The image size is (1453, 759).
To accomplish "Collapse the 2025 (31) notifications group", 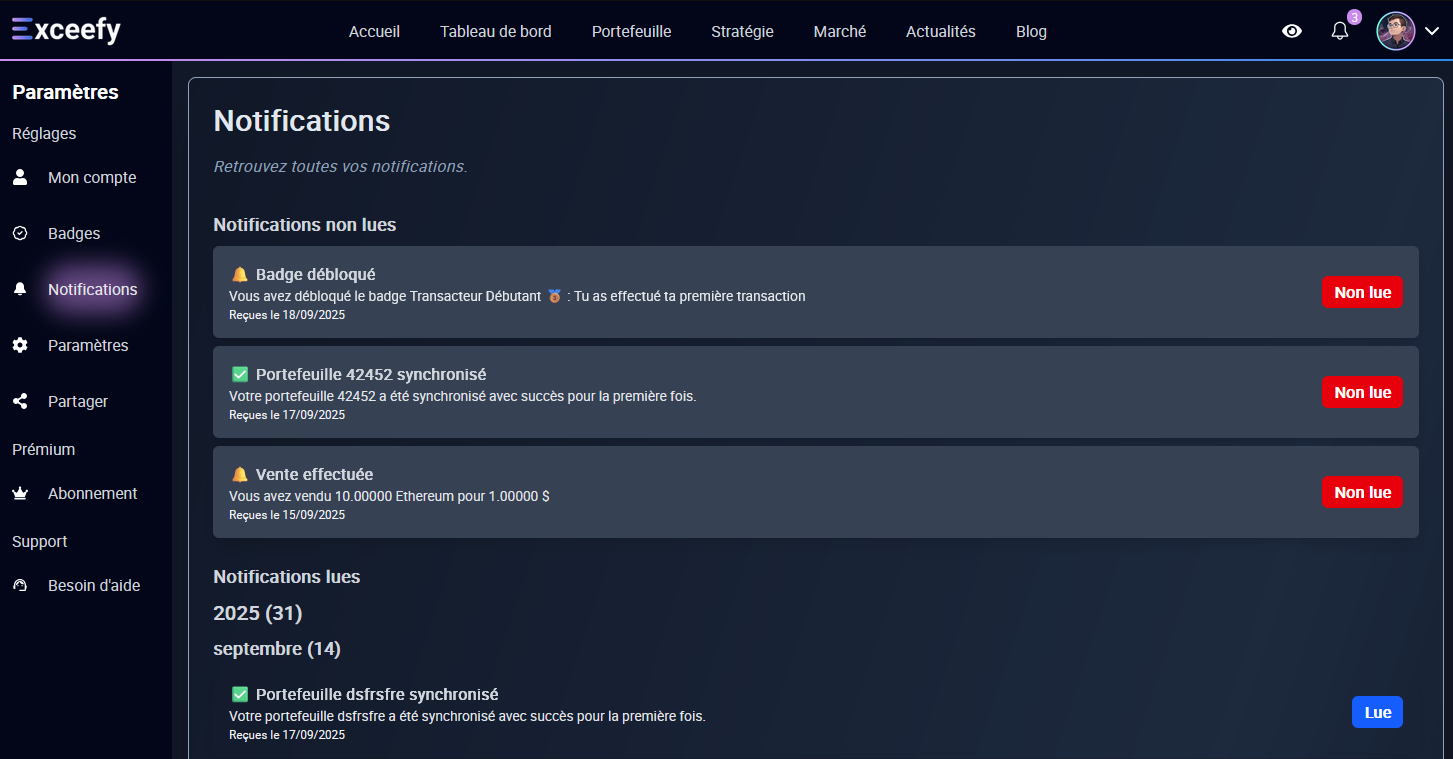I will point(257,613).
